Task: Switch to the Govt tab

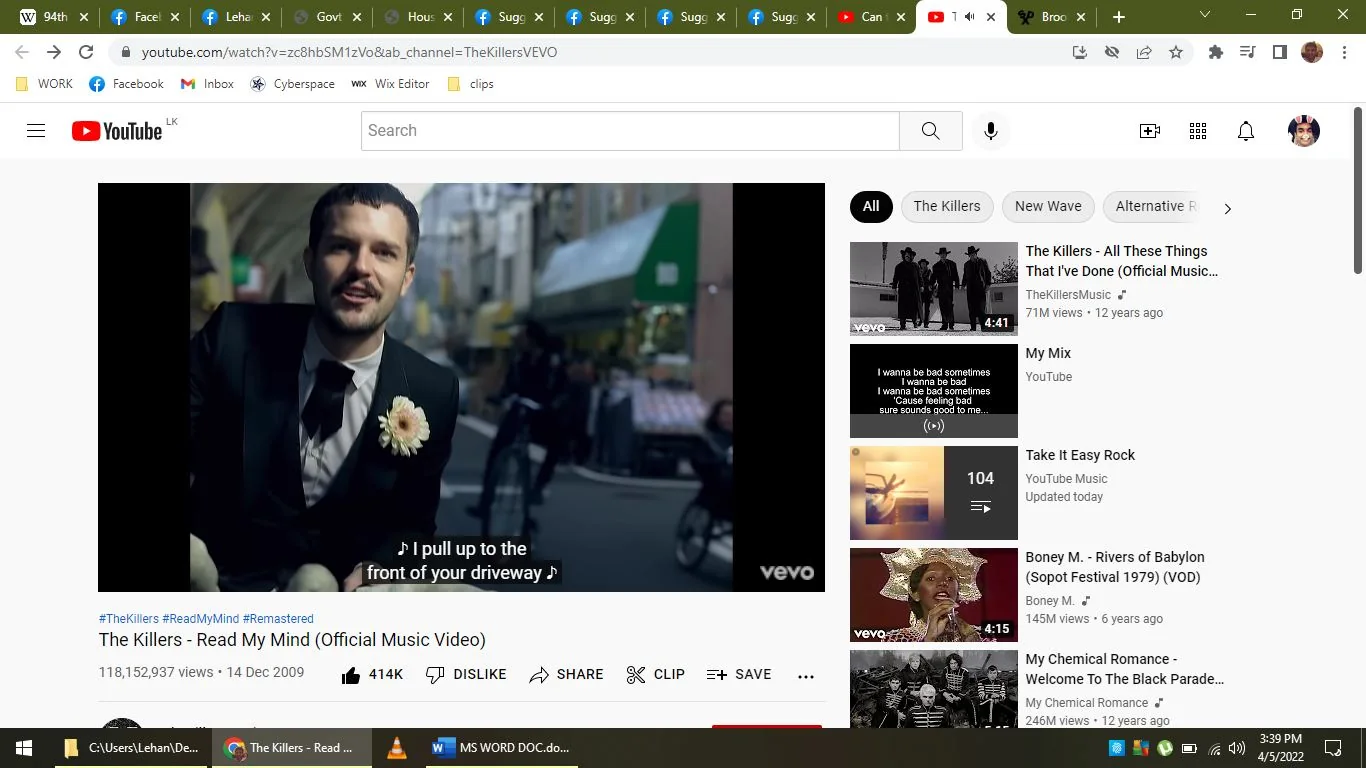Action: 327,17
